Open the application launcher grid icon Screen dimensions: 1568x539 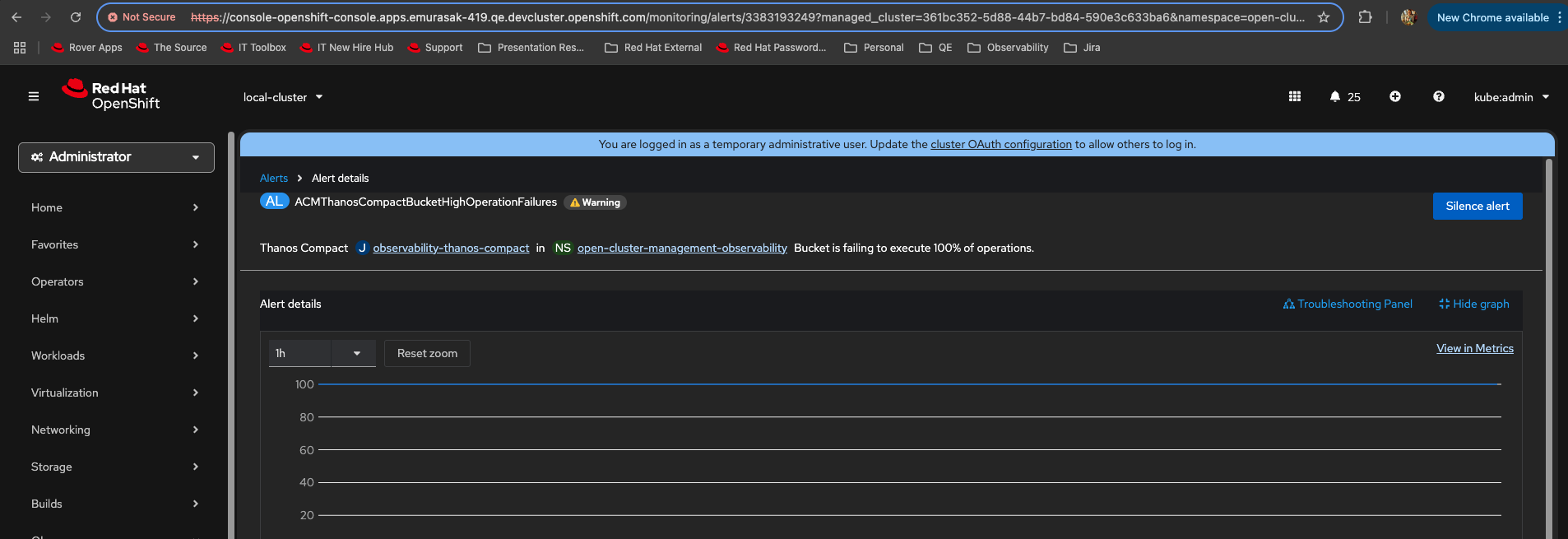click(1294, 96)
